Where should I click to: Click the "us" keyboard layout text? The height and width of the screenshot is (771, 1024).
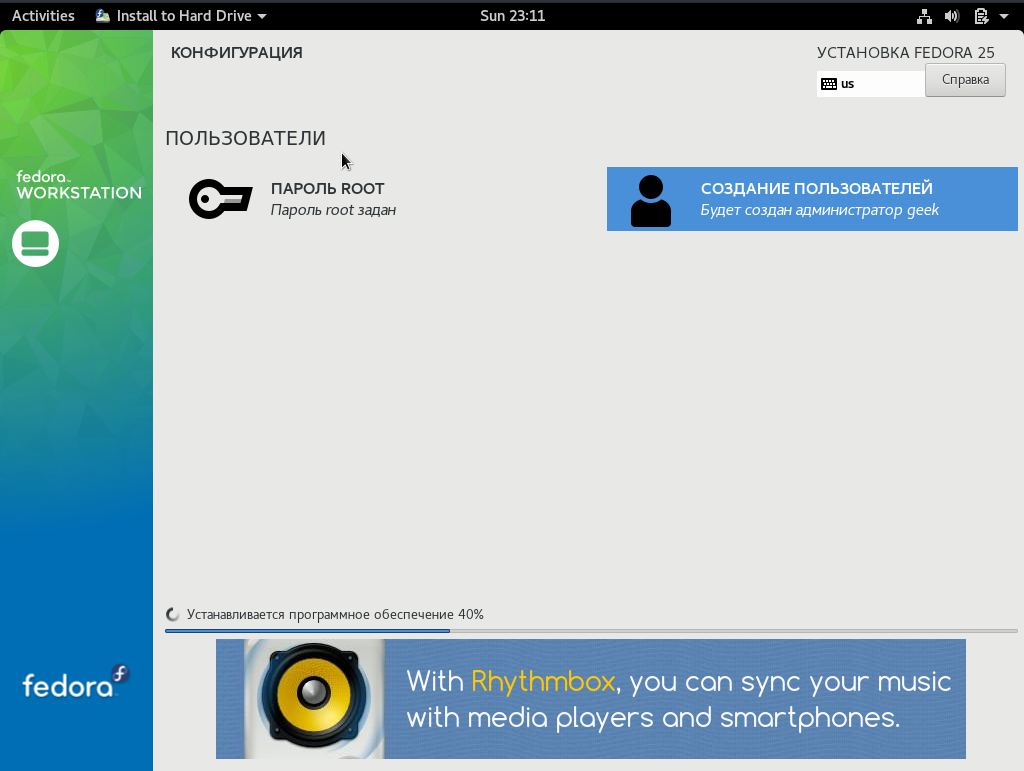848,84
